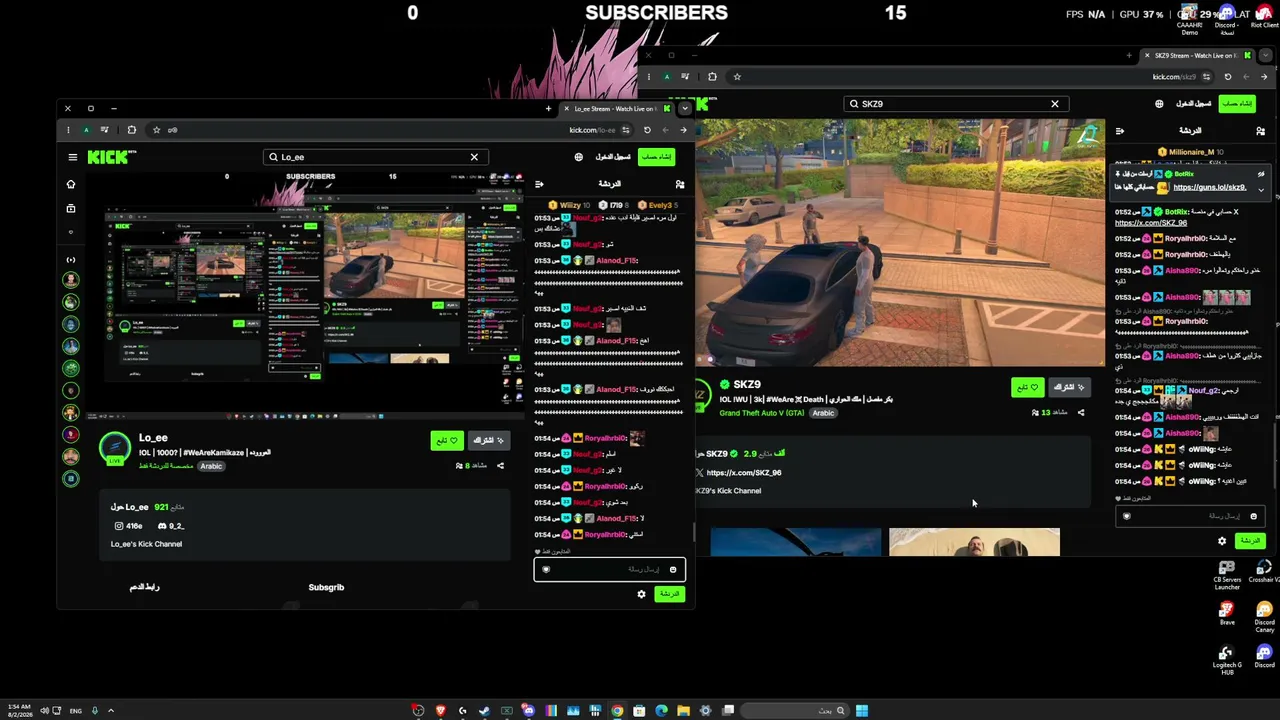Bookmark the Lo_ee page with star icon
1280x720 pixels.
[156, 130]
